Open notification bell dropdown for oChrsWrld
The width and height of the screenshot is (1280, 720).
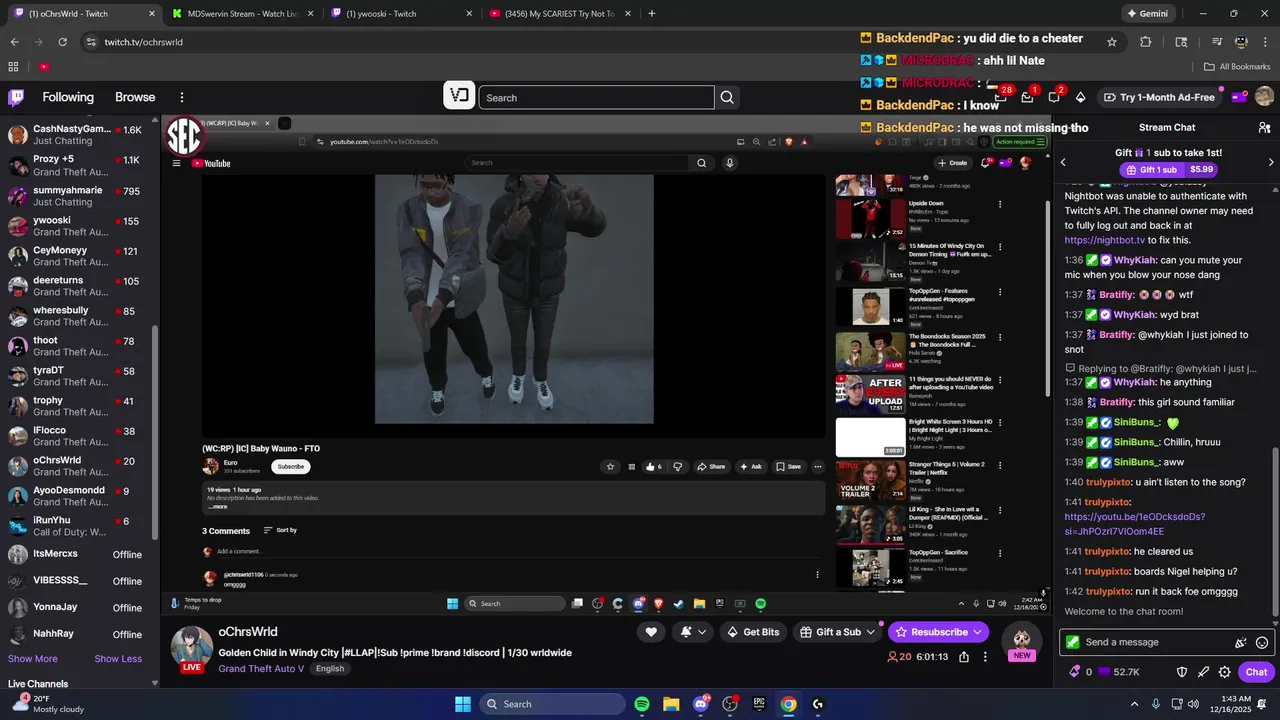693,632
